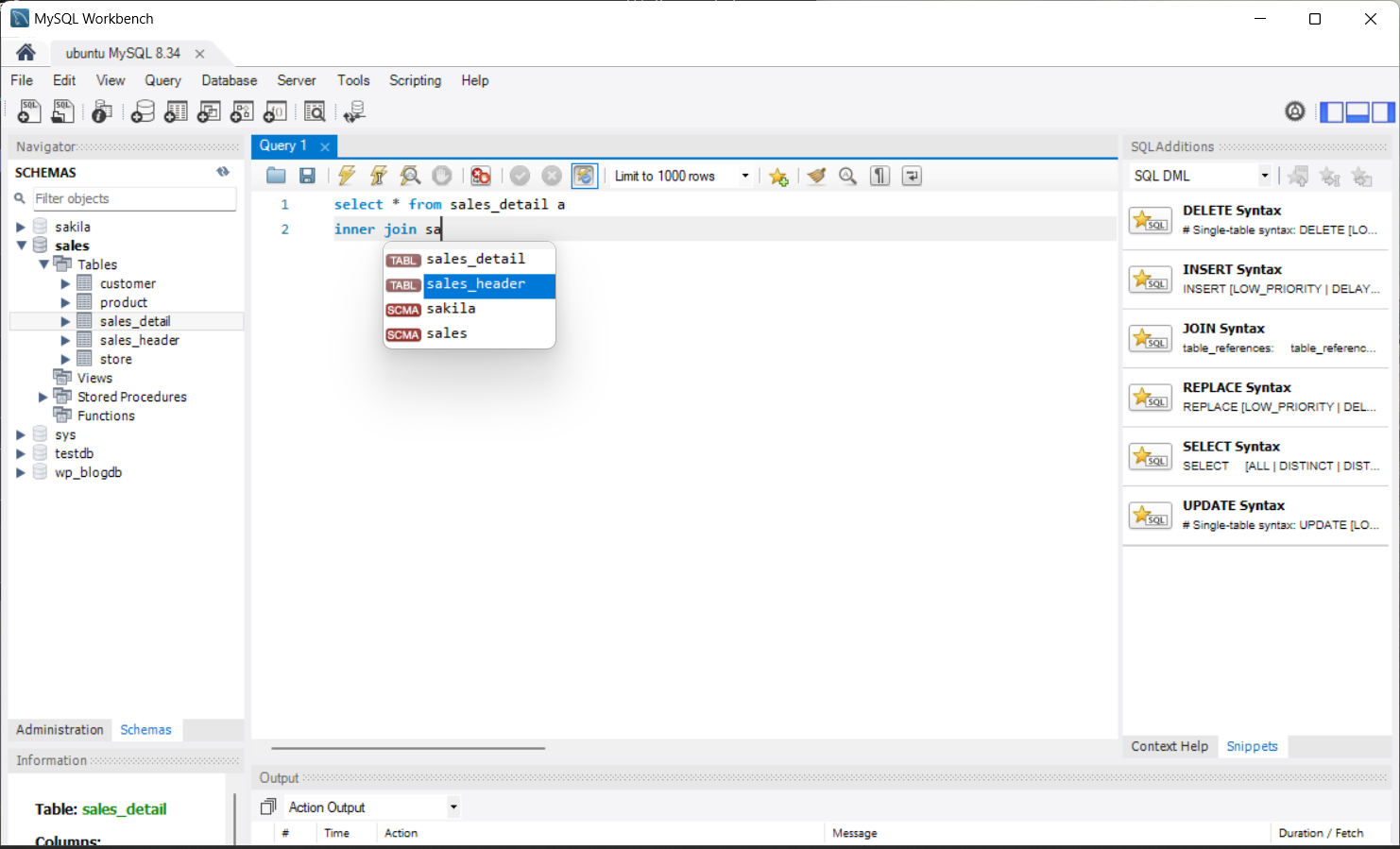1400x849 pixels.
Task: Choose sales_detail autocomplete suggestion
Action: pyautogui.click(x=470, y=259)
